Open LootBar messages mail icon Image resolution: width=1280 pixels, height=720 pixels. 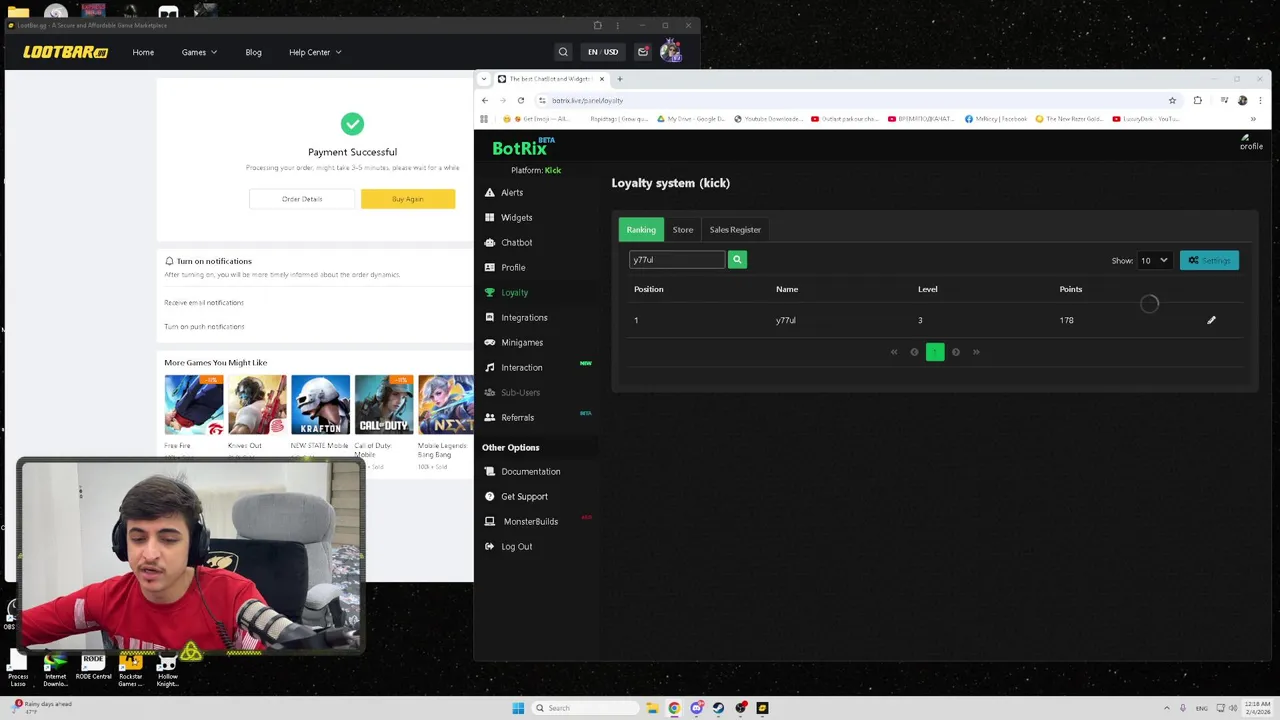(x=643, y=52)
